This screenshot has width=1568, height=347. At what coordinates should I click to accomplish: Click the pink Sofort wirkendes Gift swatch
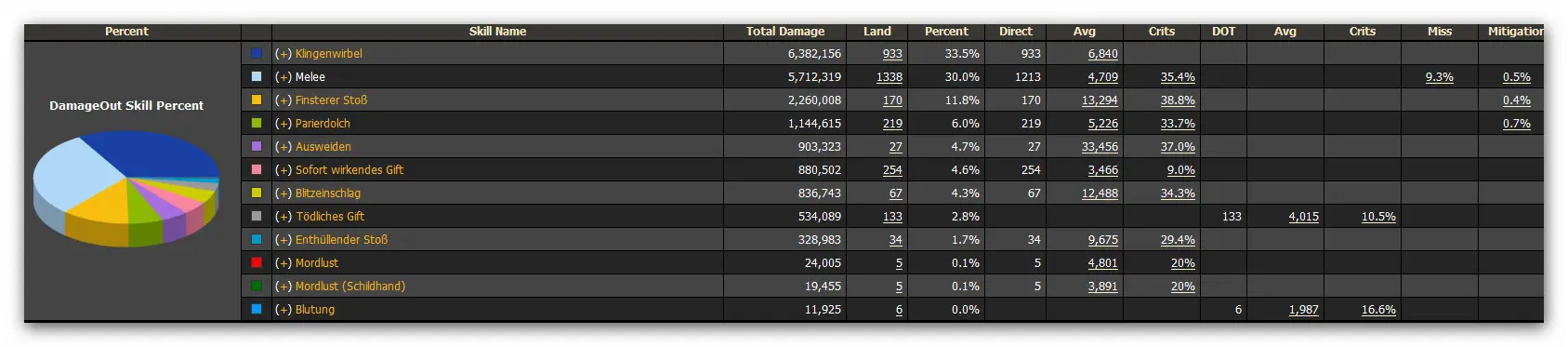[x=257, y=169]
